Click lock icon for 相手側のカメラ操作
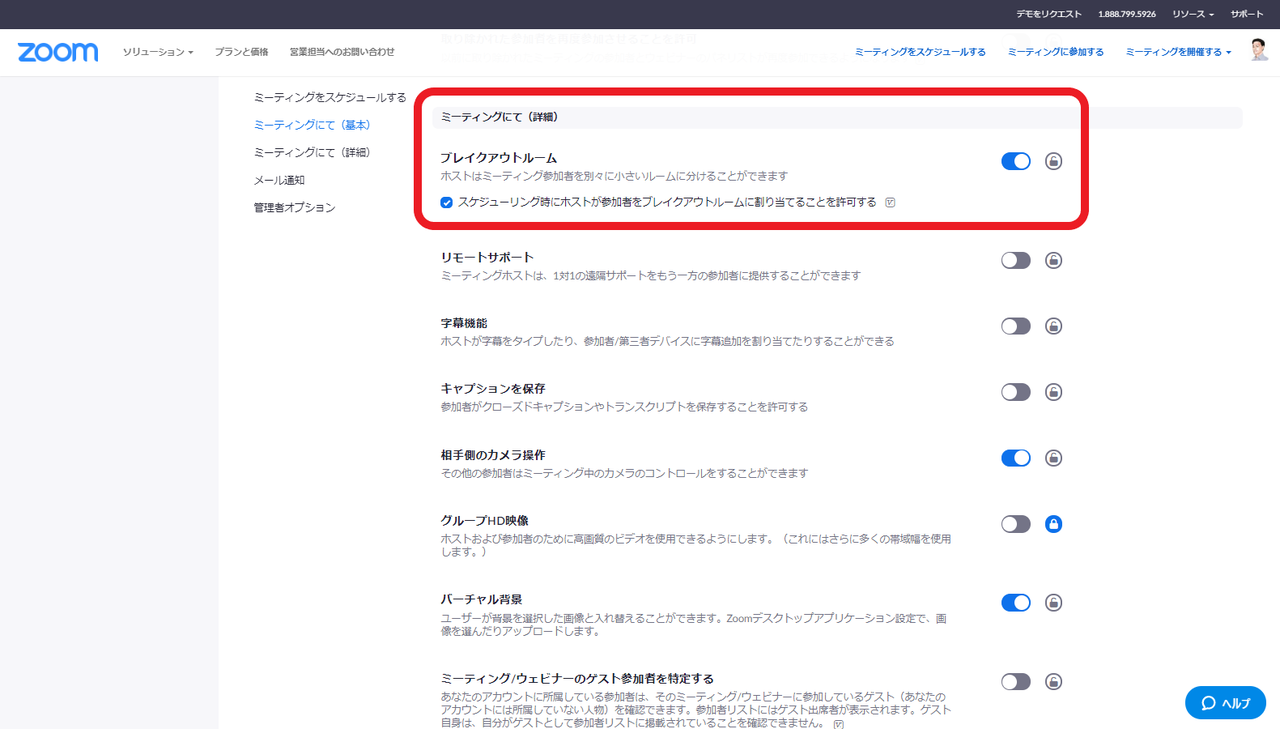 1053,458
